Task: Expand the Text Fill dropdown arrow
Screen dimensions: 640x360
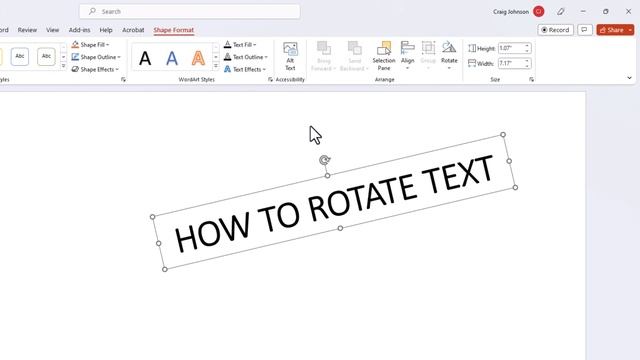Action: (x=254, y=45)
